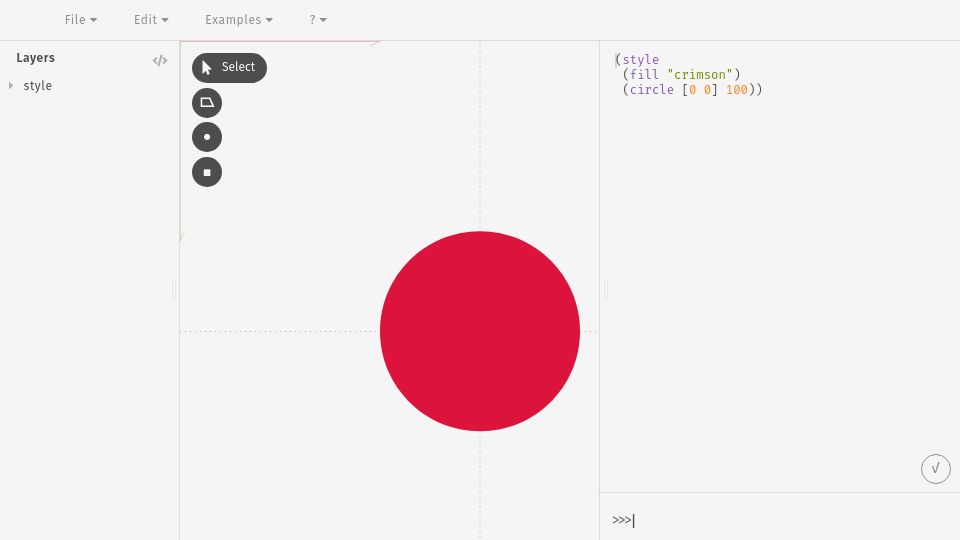The image size is (960, 540).
Task: Click the crimson circle on canvas
Action: pyautogui.click(x=480, y=331)
